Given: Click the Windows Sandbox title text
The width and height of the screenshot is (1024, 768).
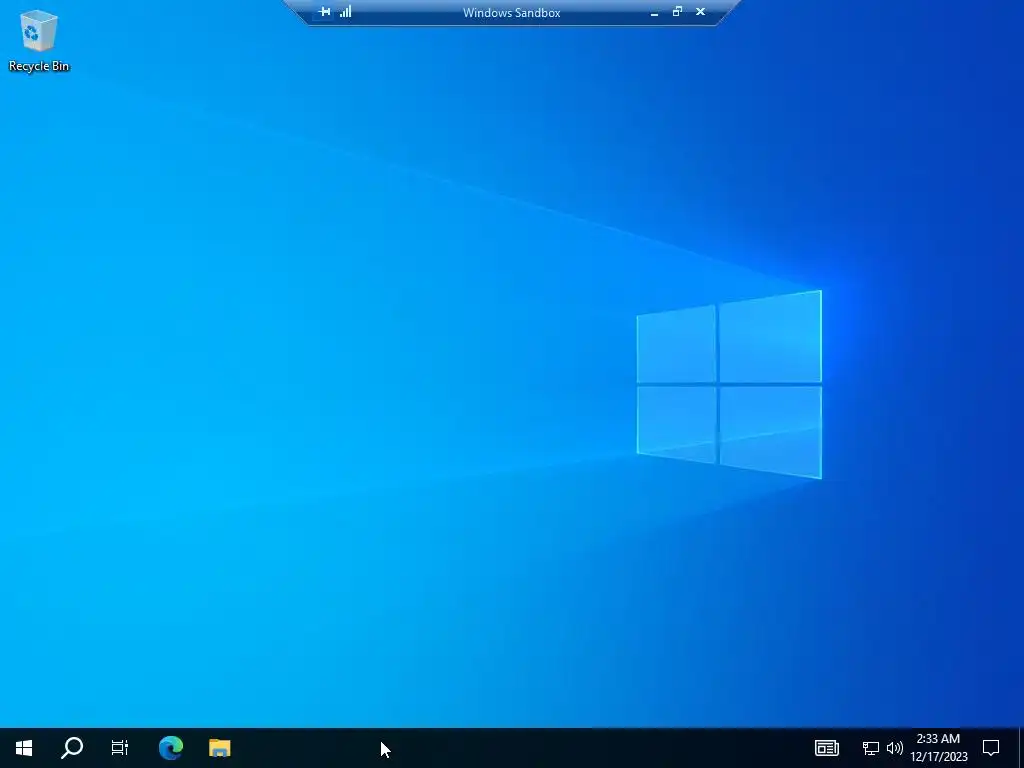Looking at the screenshot, I should click(511, 13).
